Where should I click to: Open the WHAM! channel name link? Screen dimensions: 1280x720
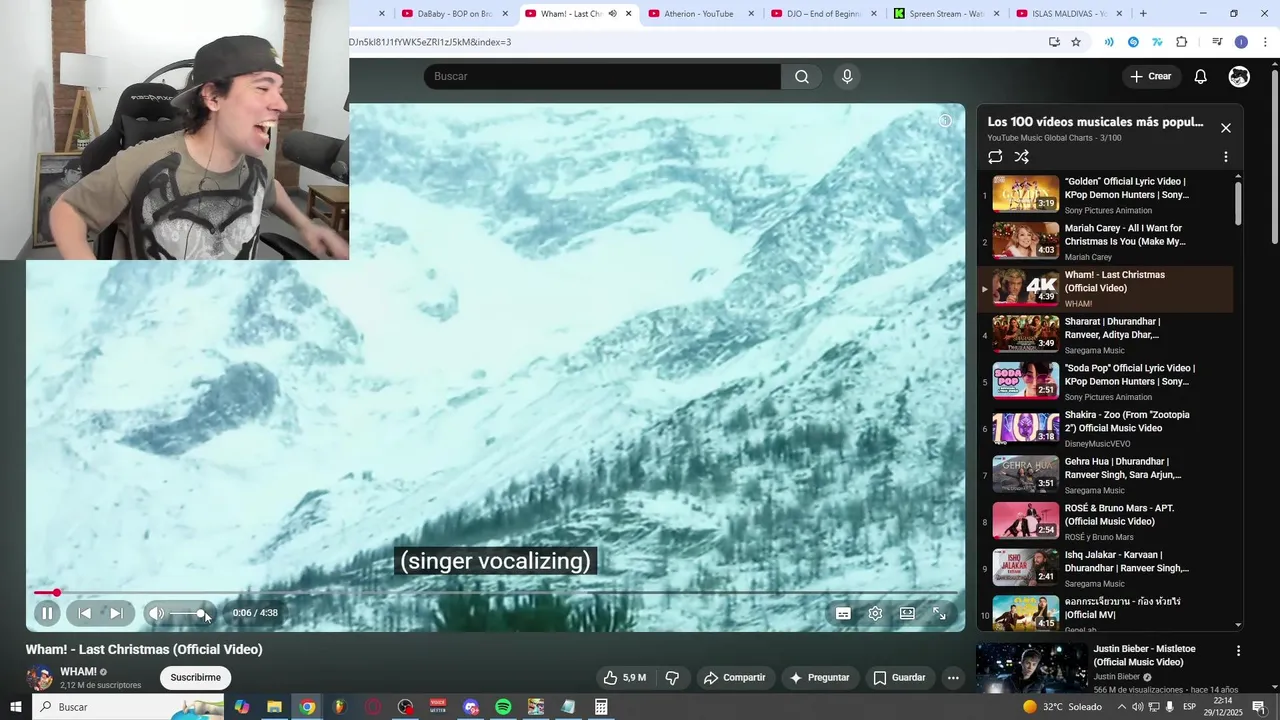(x=78, y=671)
